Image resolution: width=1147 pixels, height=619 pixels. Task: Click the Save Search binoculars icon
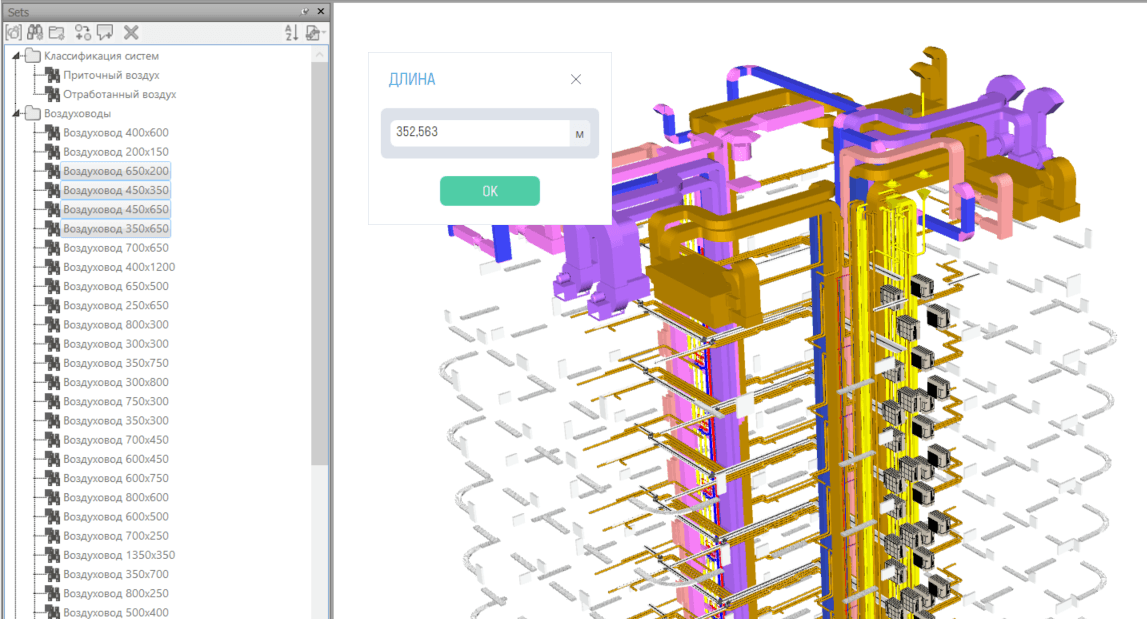[35, 33]
